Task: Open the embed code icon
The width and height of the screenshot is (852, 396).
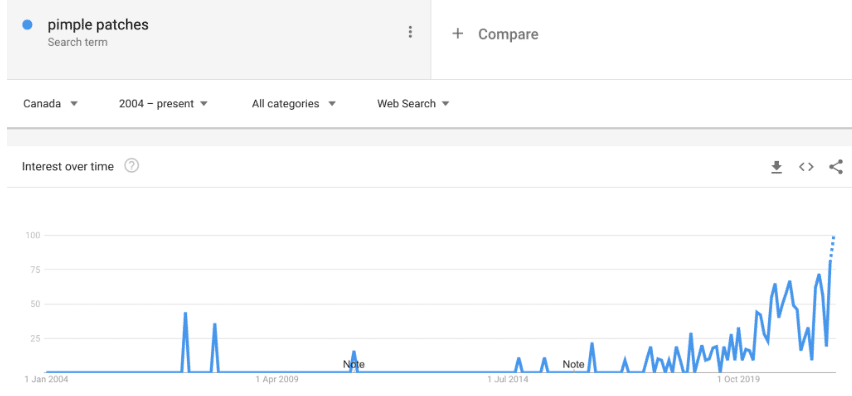Action: click(x=806, y=167)
